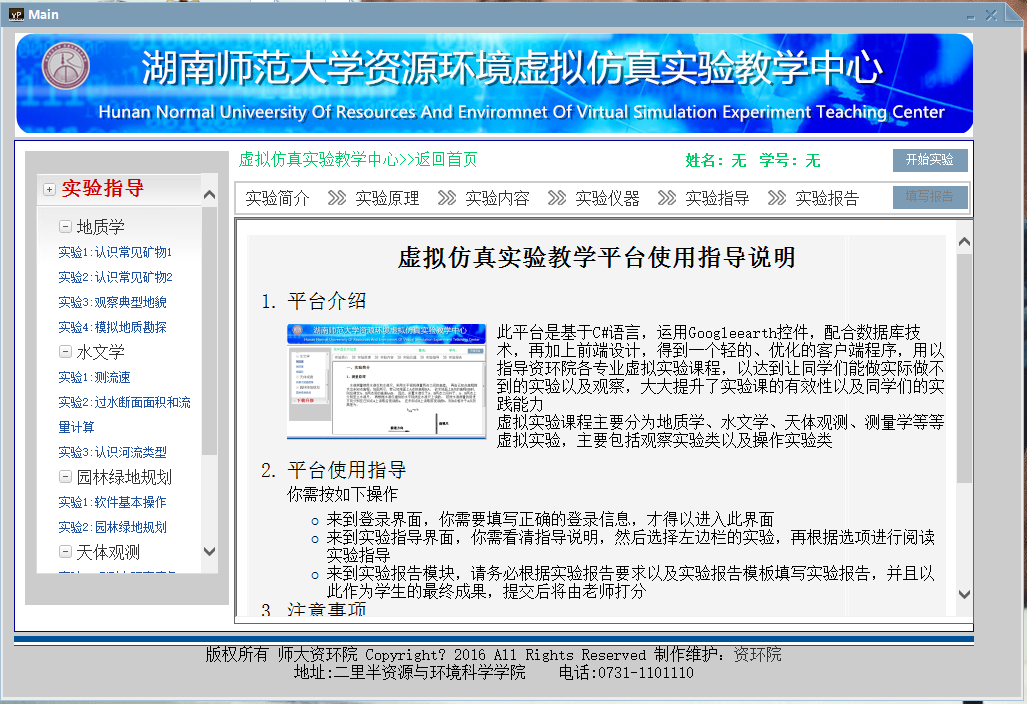Viewport: 1027px width, 704px height.
Task: Collapse the 地质学 tree node
Action: [x=65, y=227]
